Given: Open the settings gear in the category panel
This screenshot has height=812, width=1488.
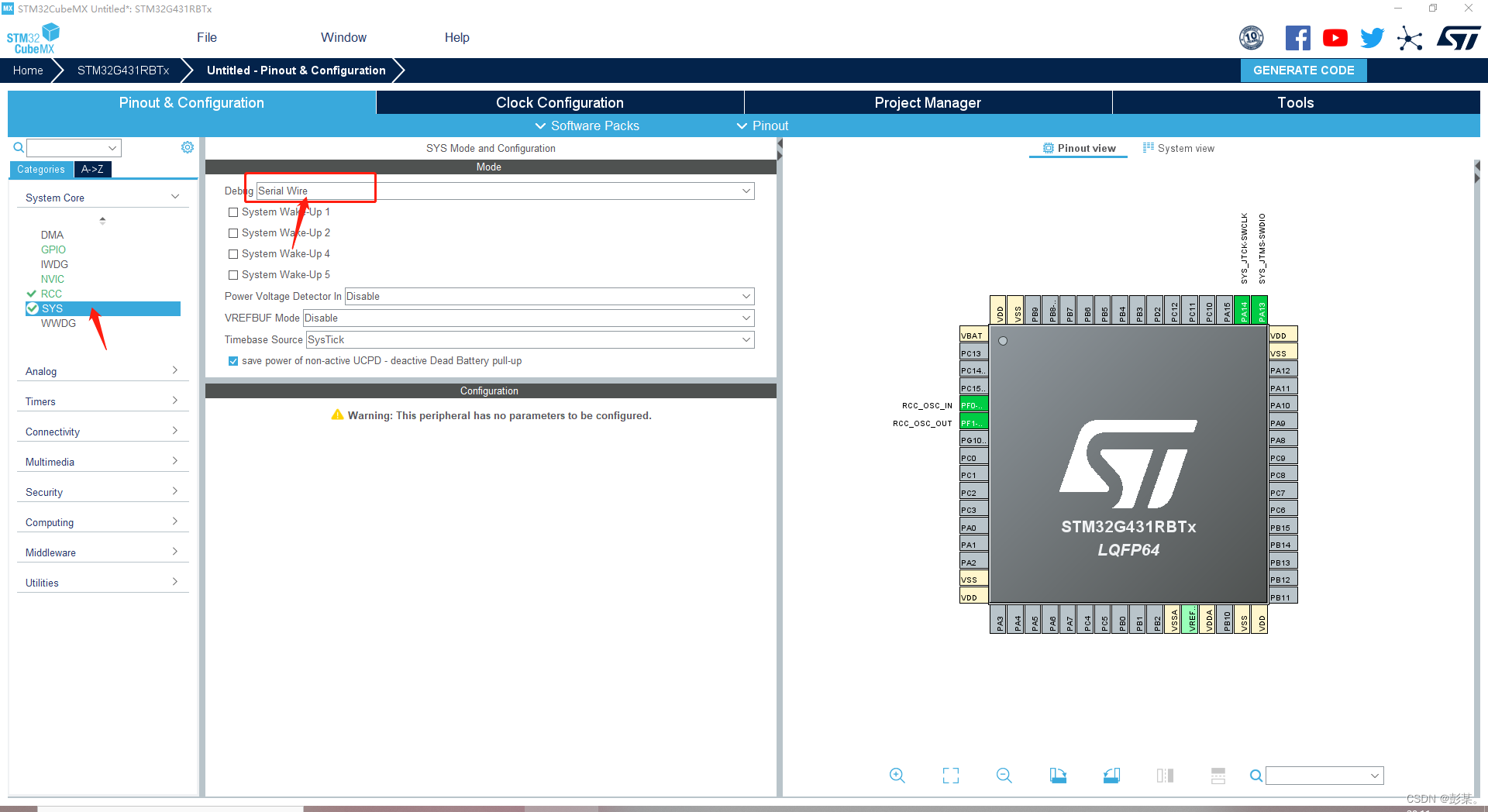Looking at the screenshot, I should pos(188,147).
